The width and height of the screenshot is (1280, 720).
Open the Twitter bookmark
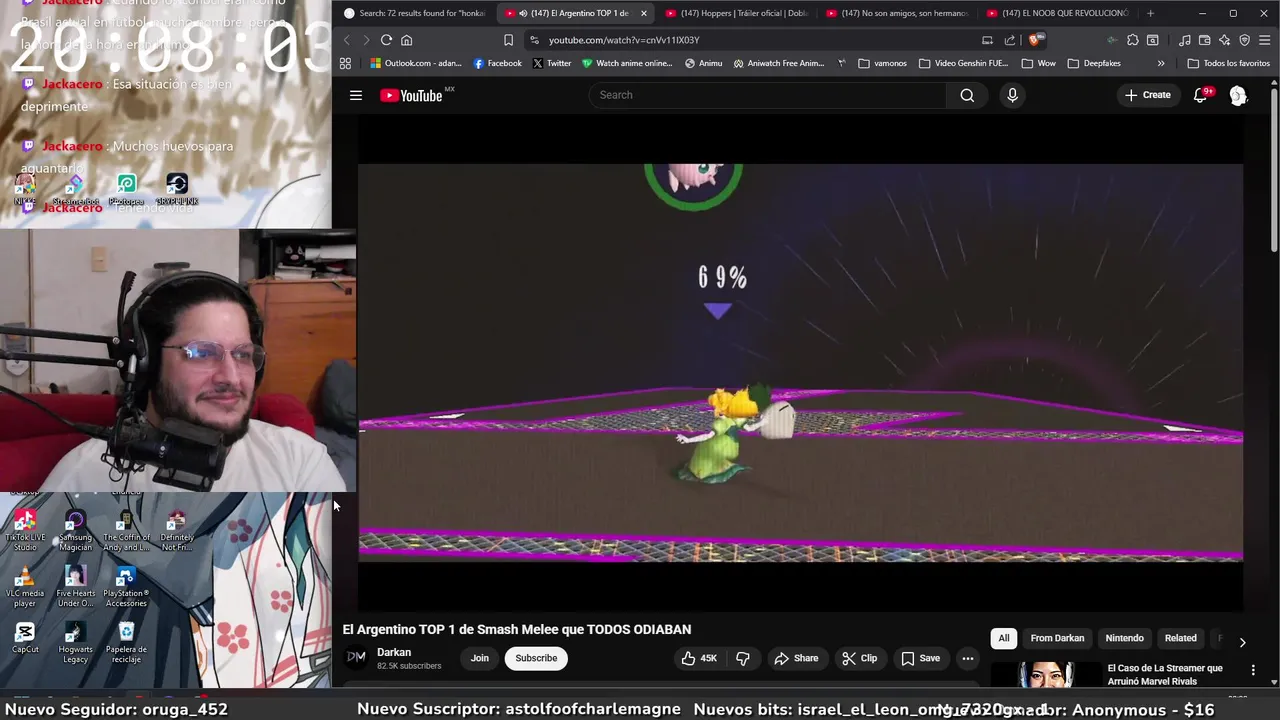point(552,63)
